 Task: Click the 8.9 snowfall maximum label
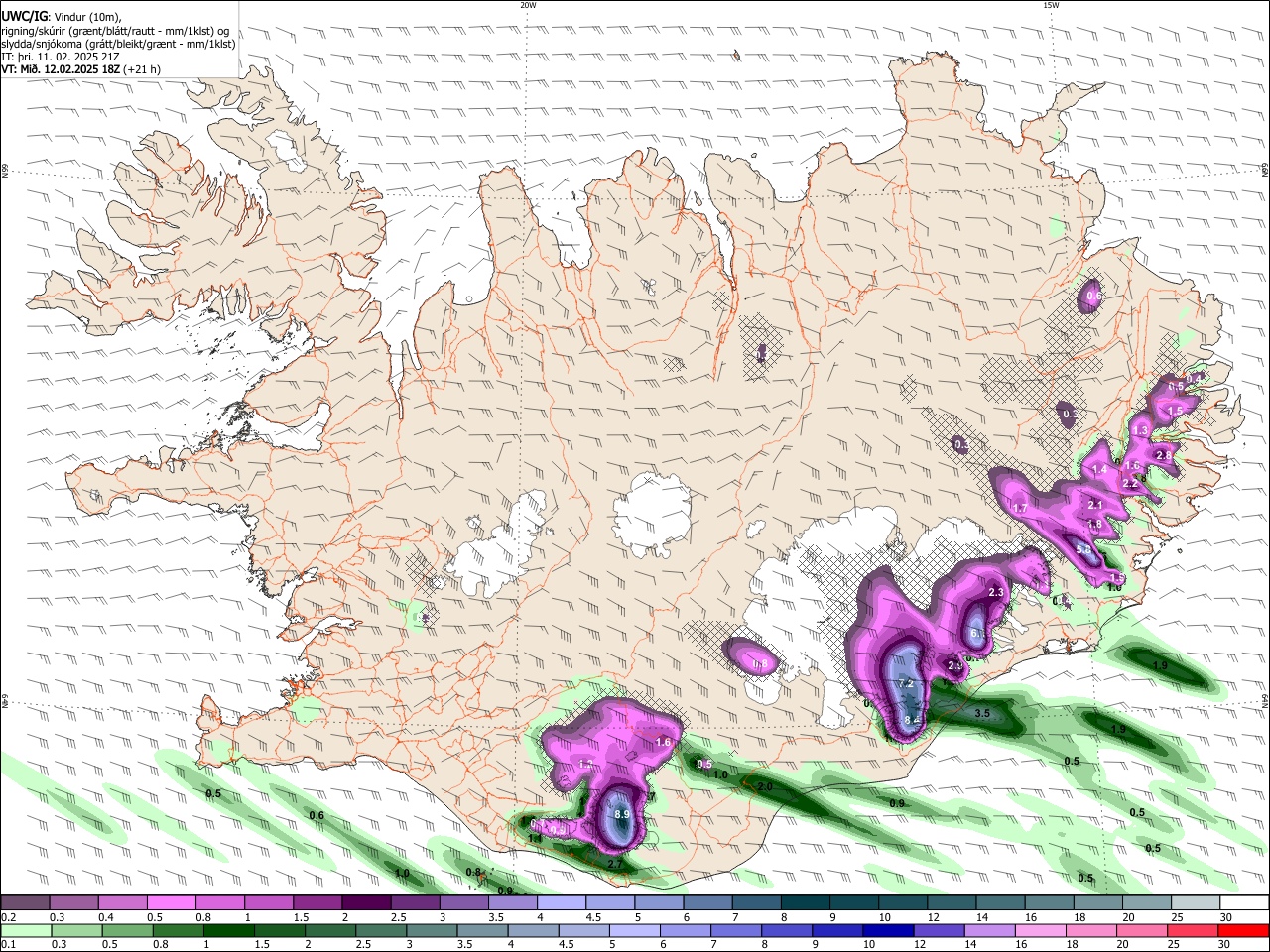pyautogui.click(x=623, y=814)
